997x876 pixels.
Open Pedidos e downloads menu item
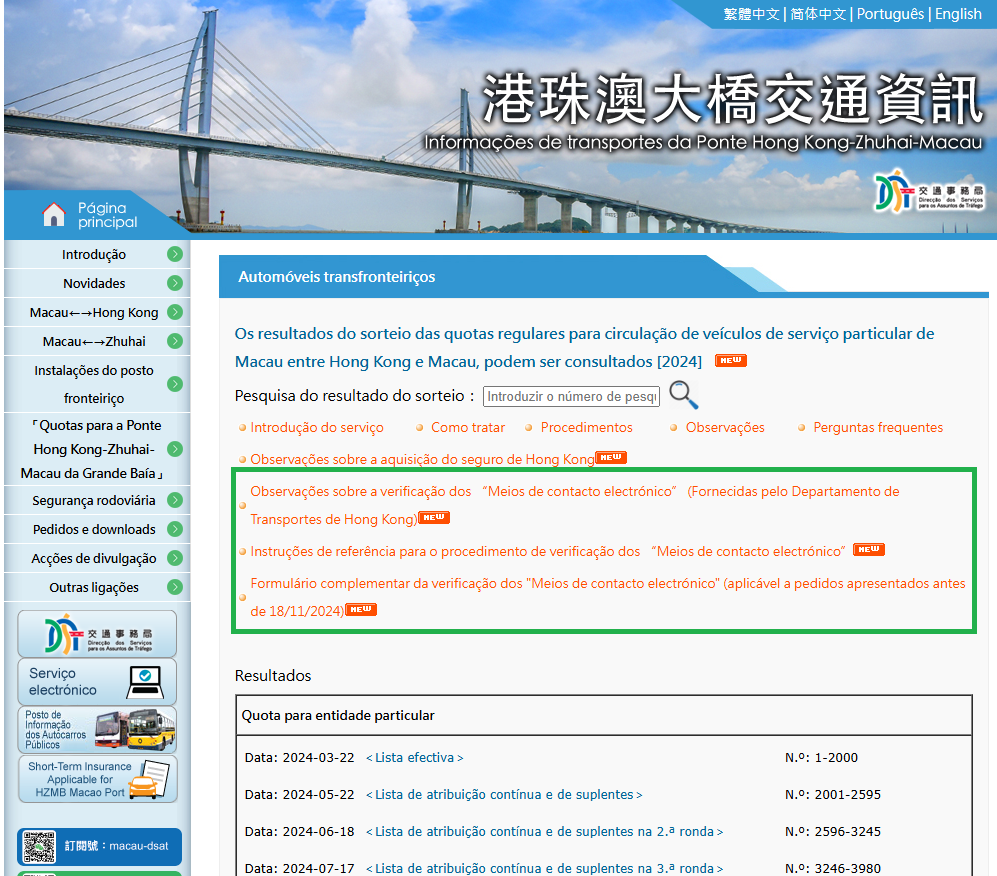(94, 530)
